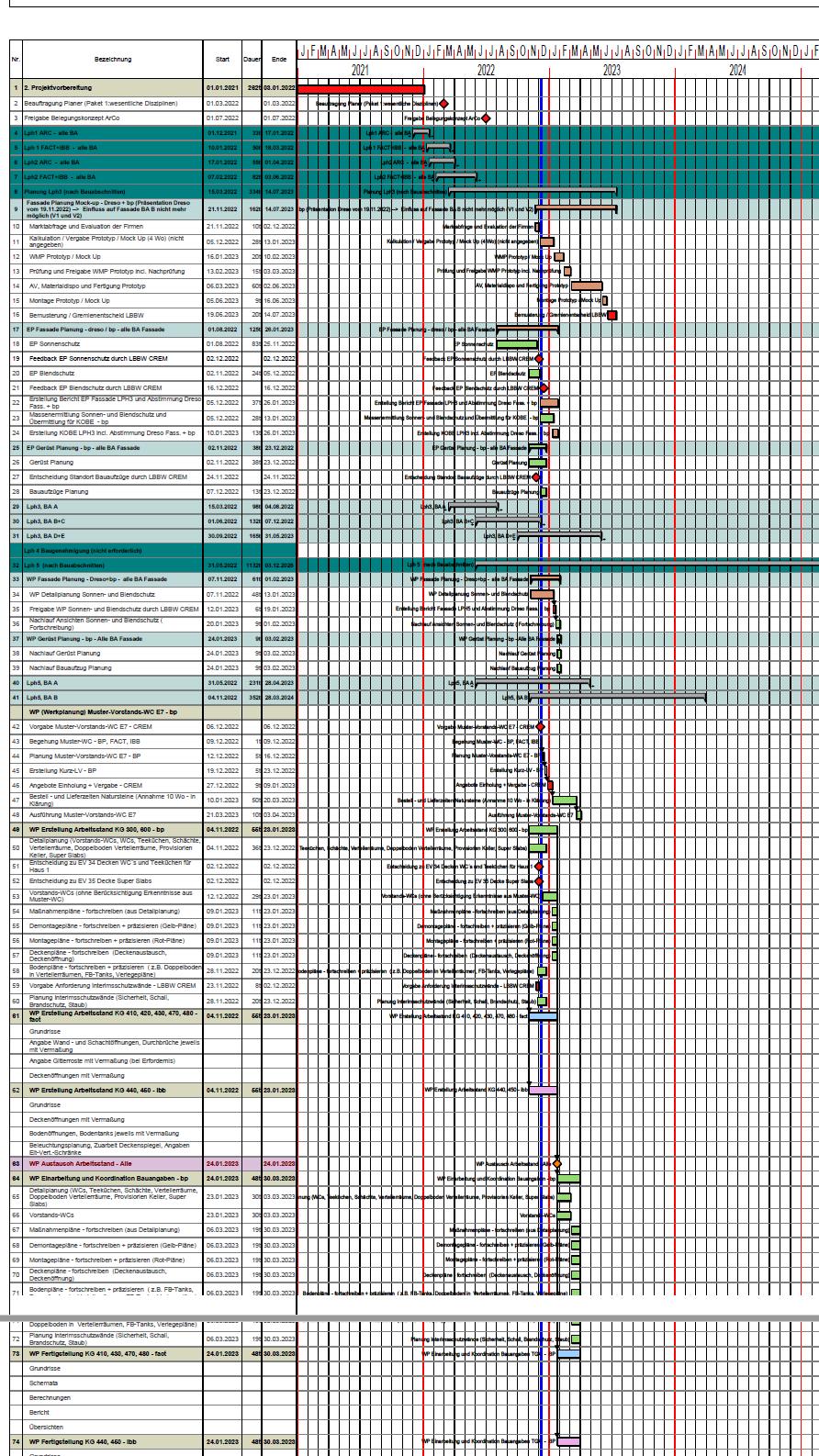Click green bar for WP Einarbeitung und Koordination Bauangaben

tap(569, 1179)
